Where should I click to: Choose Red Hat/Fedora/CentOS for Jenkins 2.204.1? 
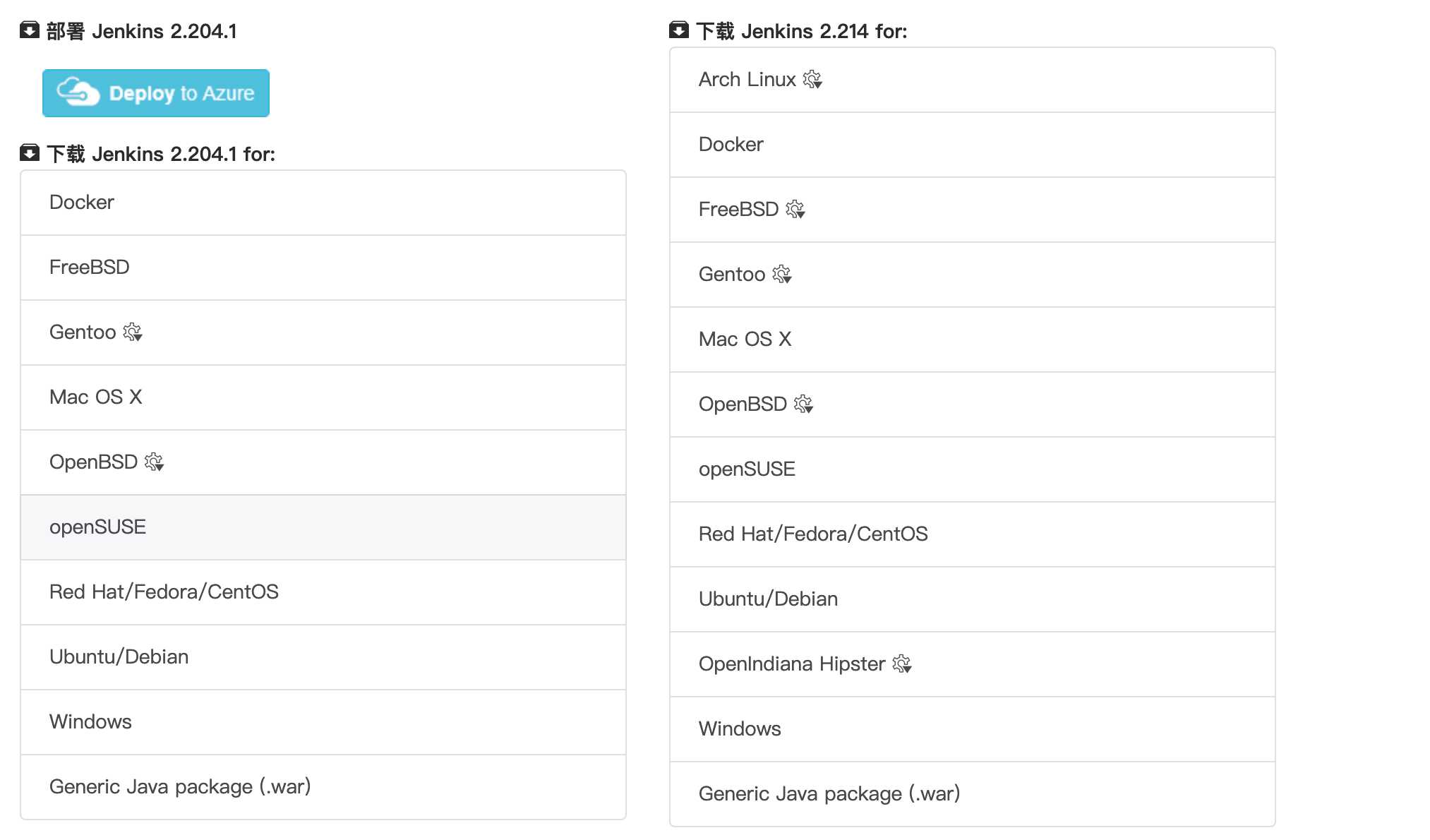(323, 592)
